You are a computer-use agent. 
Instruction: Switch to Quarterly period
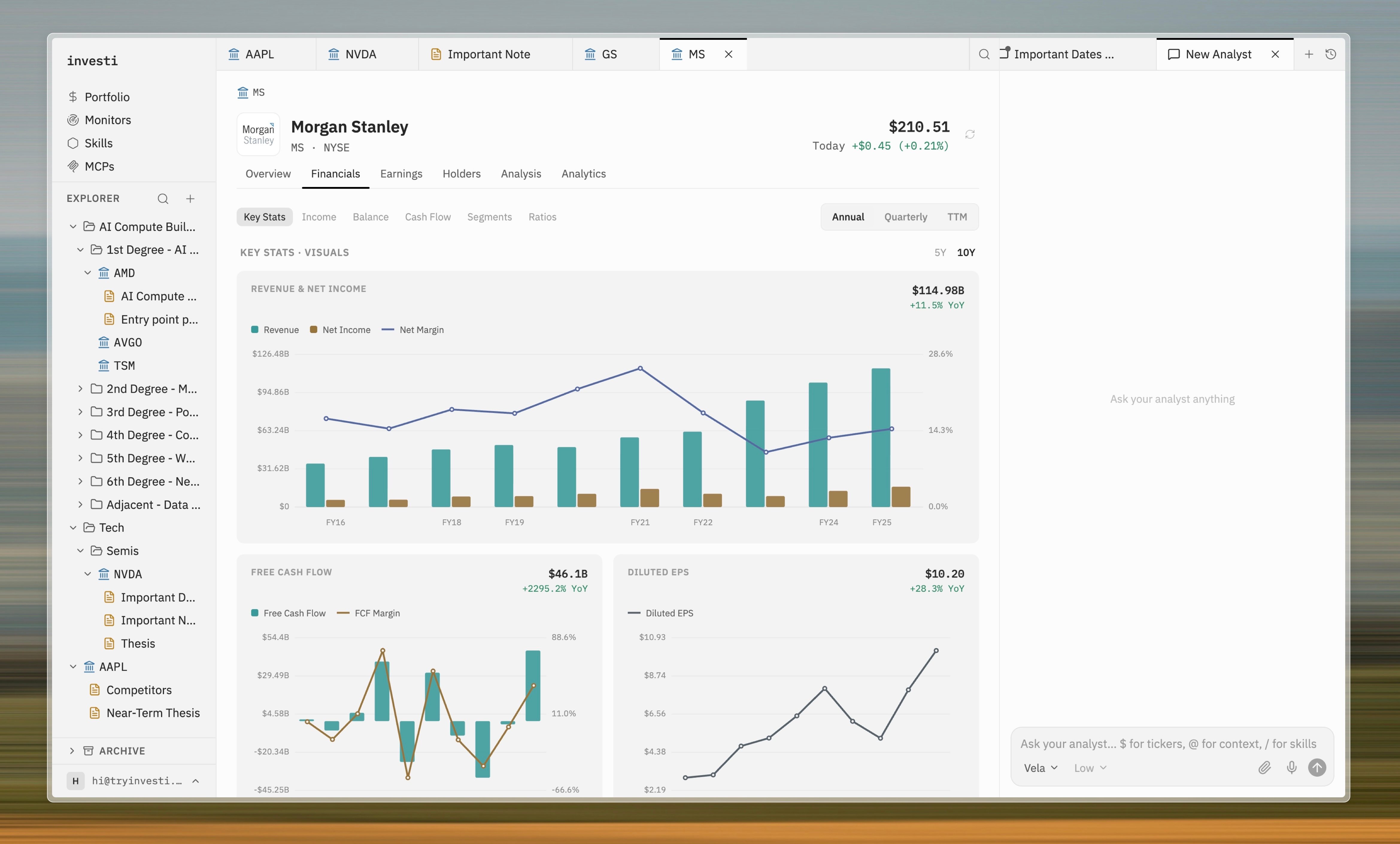tap(905, 217)
